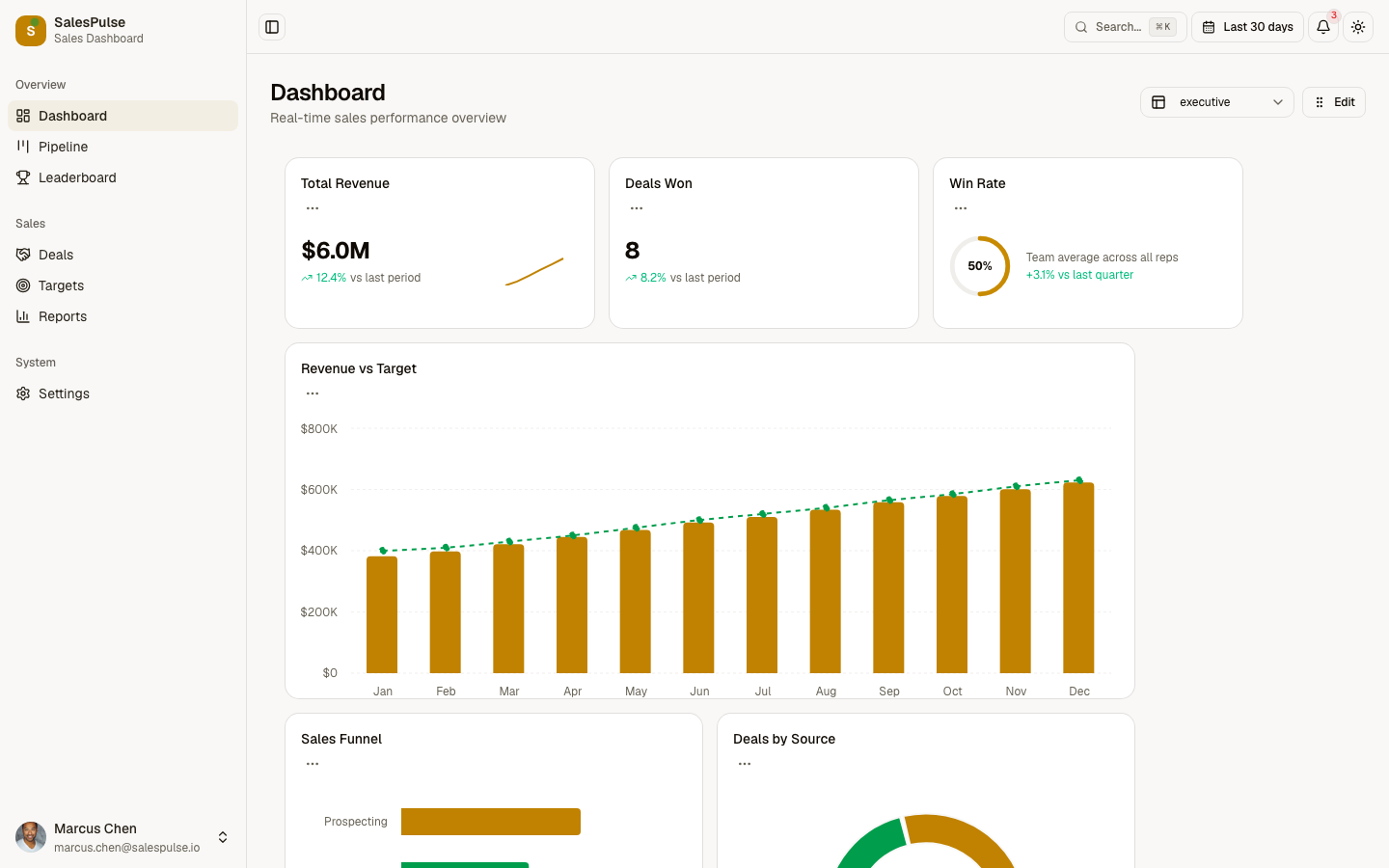Click the Pipeline sidebar icon
The height and width of the screenshot is (868, 1389).
23,147
